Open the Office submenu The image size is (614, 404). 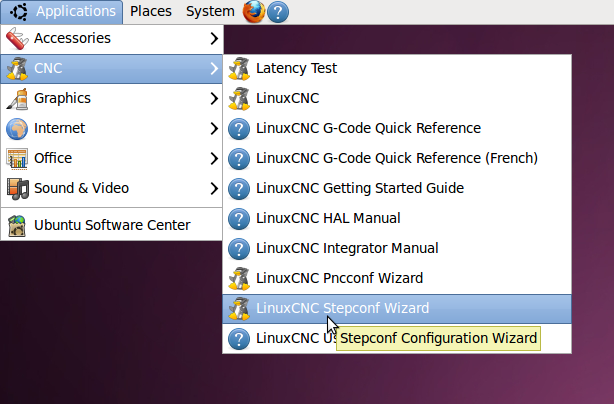112,159
